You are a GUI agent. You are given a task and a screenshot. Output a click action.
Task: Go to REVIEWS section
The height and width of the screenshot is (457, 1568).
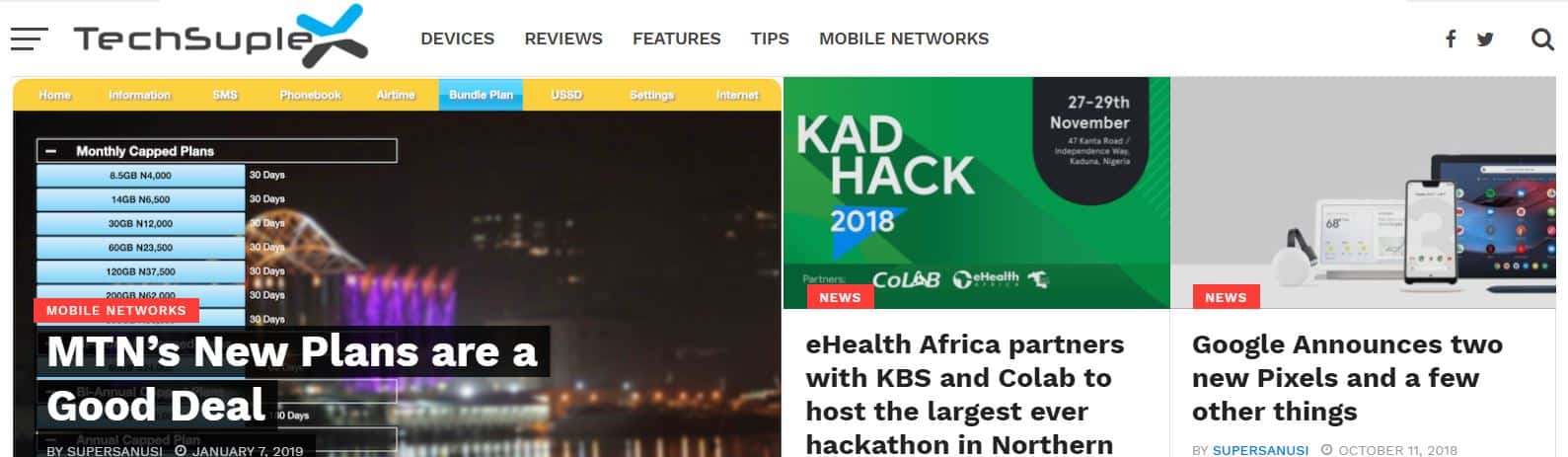(563, 38)
